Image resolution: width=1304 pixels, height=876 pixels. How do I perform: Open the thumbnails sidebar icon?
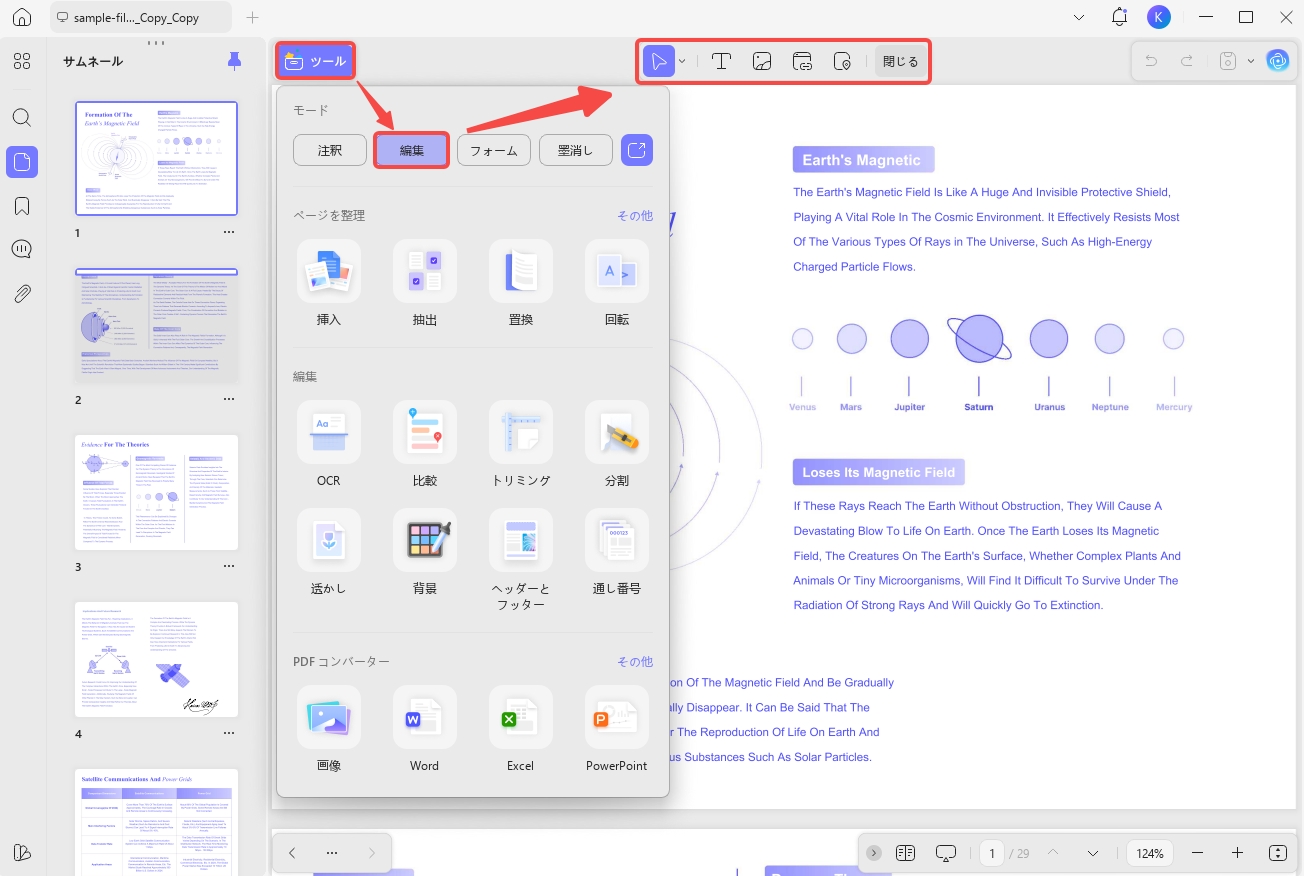[22, 161]
